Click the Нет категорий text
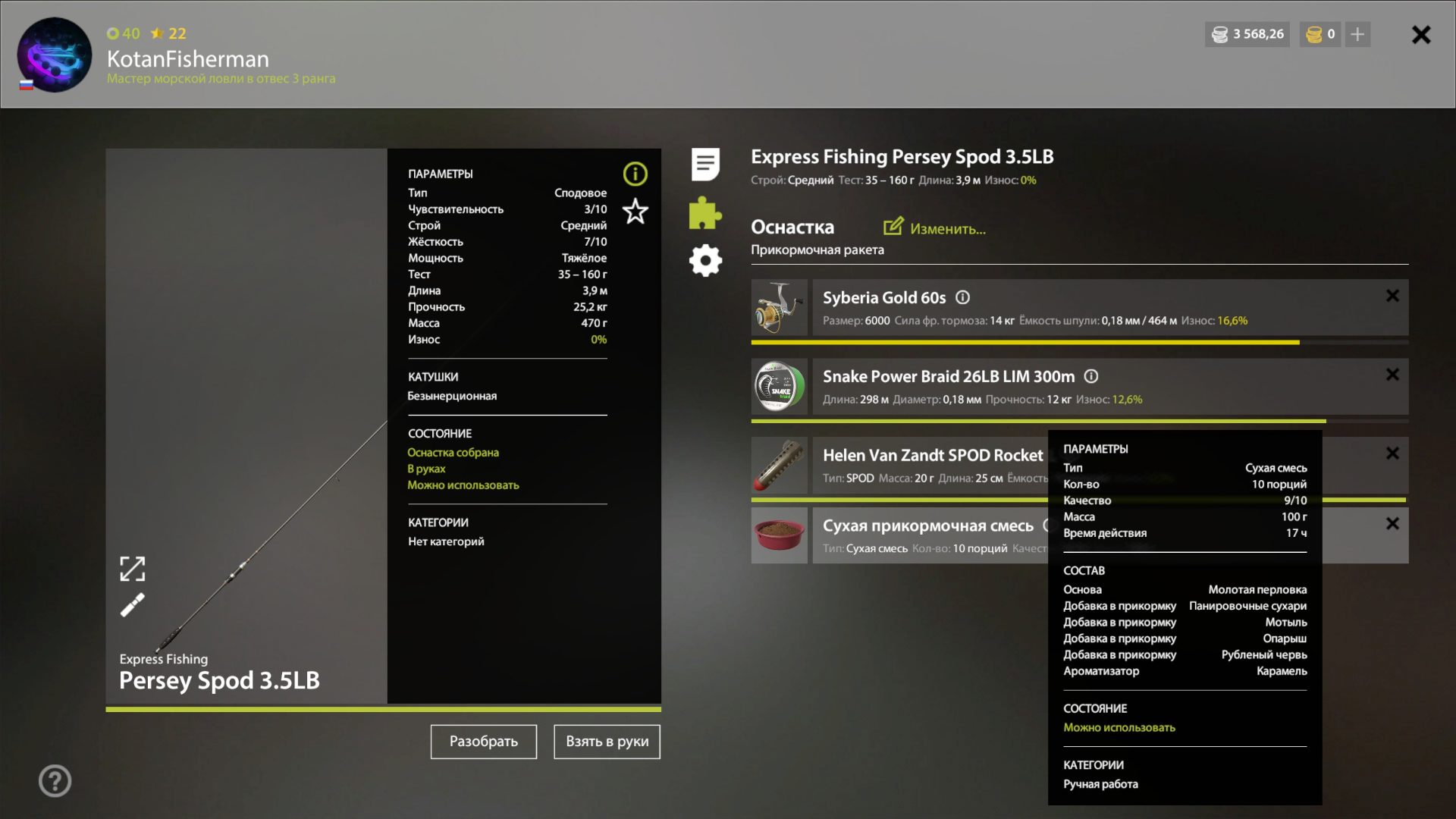This screenshot has width=1456, height=819. point(446,541)
